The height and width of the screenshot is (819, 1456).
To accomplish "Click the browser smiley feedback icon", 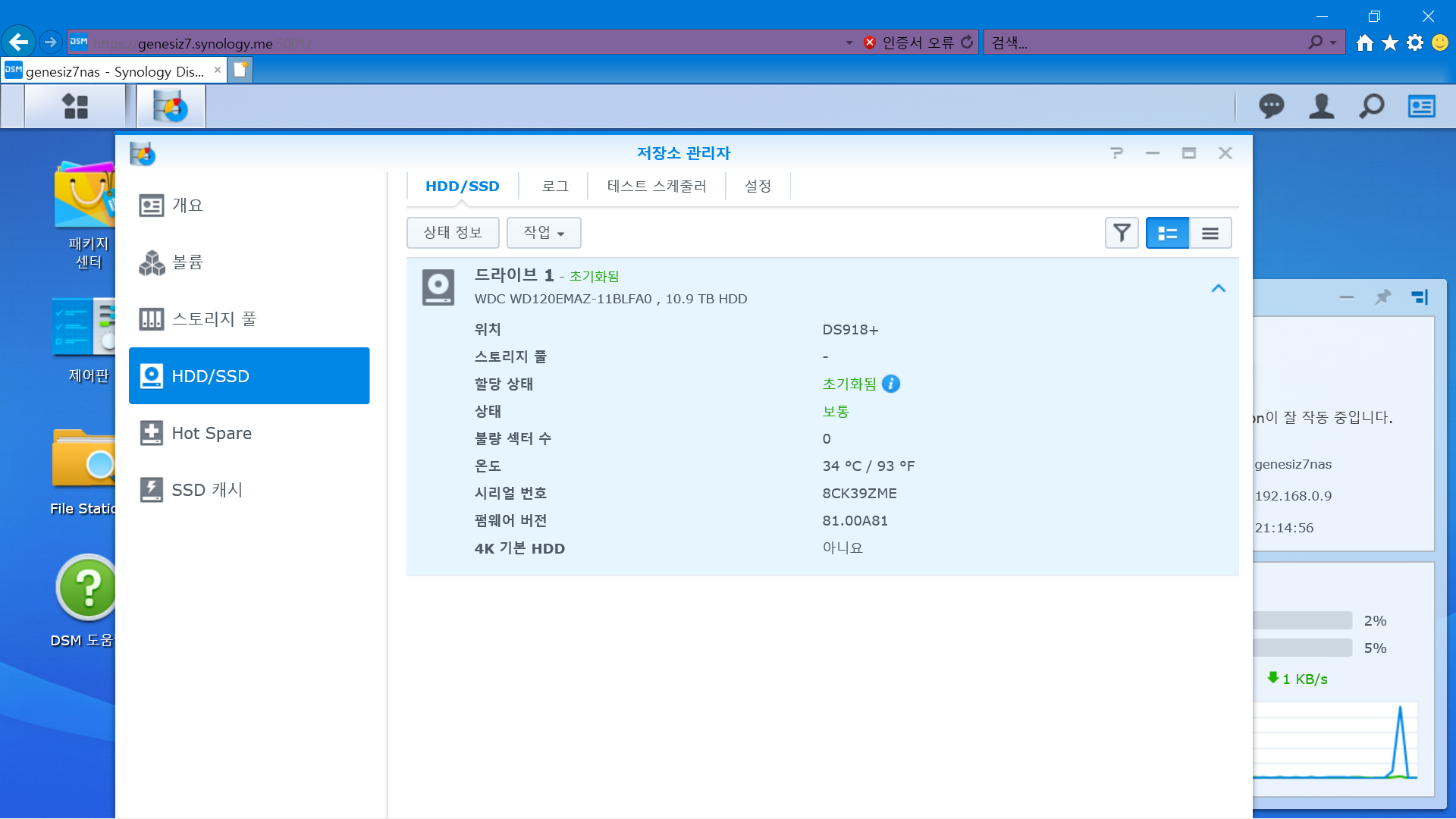I will coord(1440,43).
